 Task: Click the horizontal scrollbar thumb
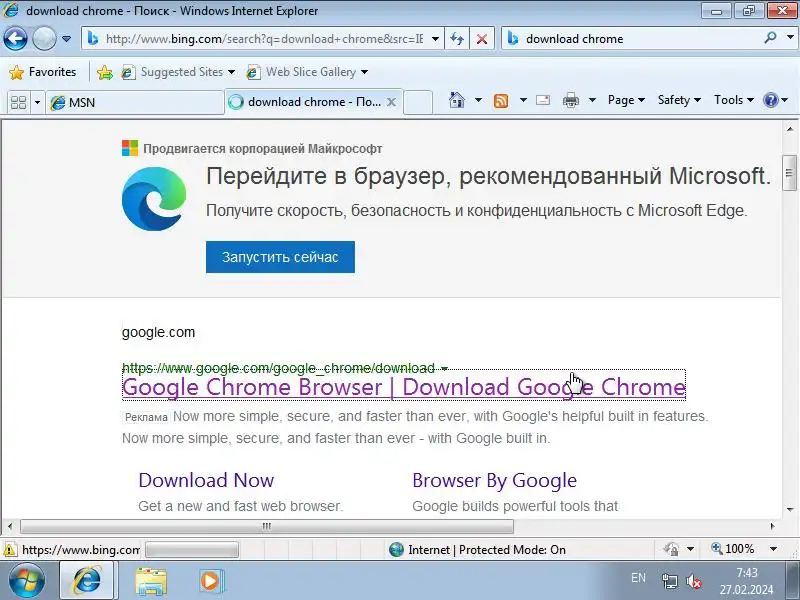267,526
